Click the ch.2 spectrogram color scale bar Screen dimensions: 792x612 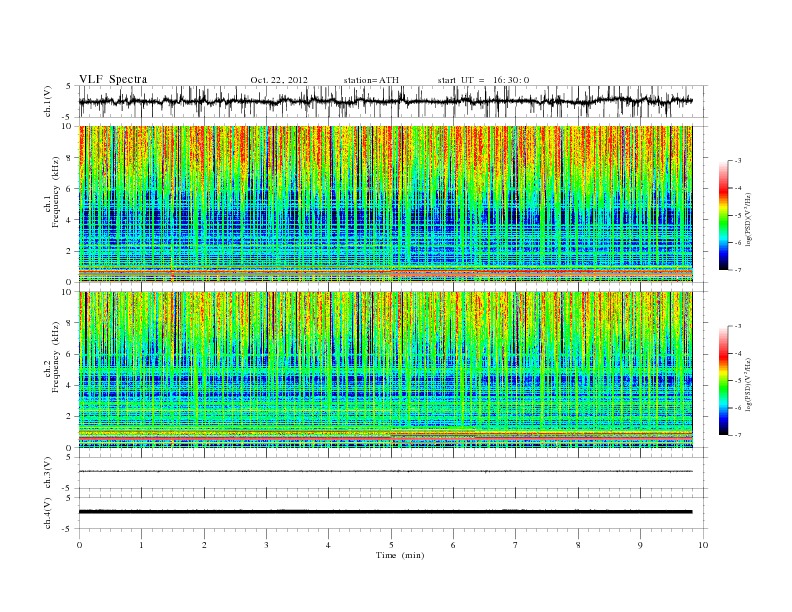point(723,381)
